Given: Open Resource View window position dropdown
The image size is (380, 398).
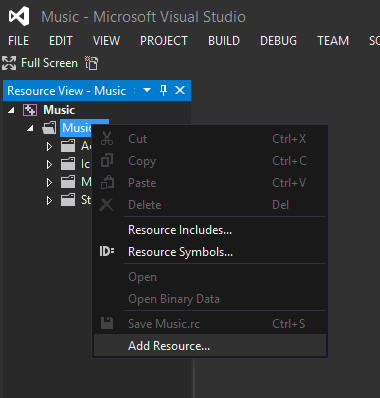Looking at the screenshot, I should tap(147, 90).
